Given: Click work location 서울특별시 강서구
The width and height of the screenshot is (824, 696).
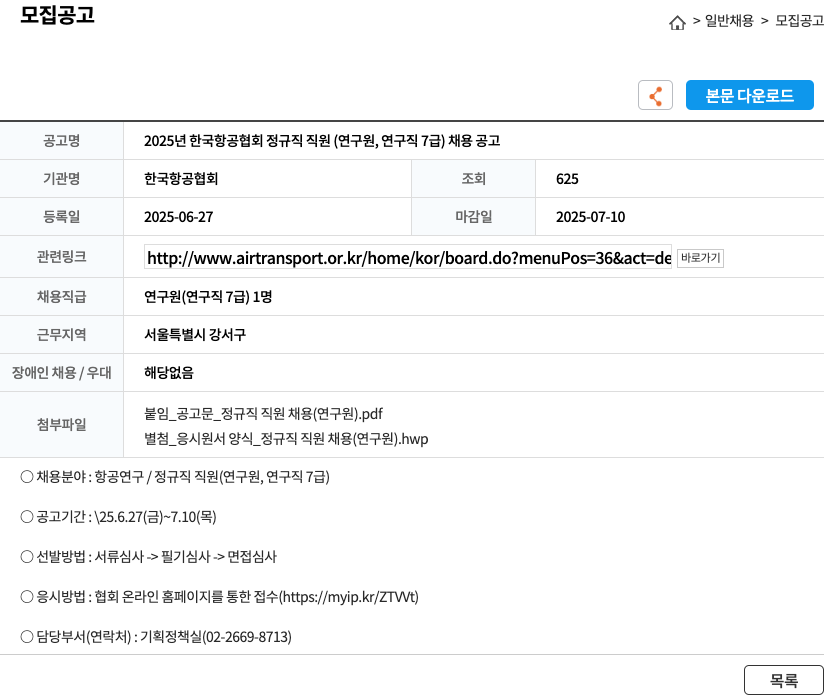Looking at the screenshot, I should 195,335.
